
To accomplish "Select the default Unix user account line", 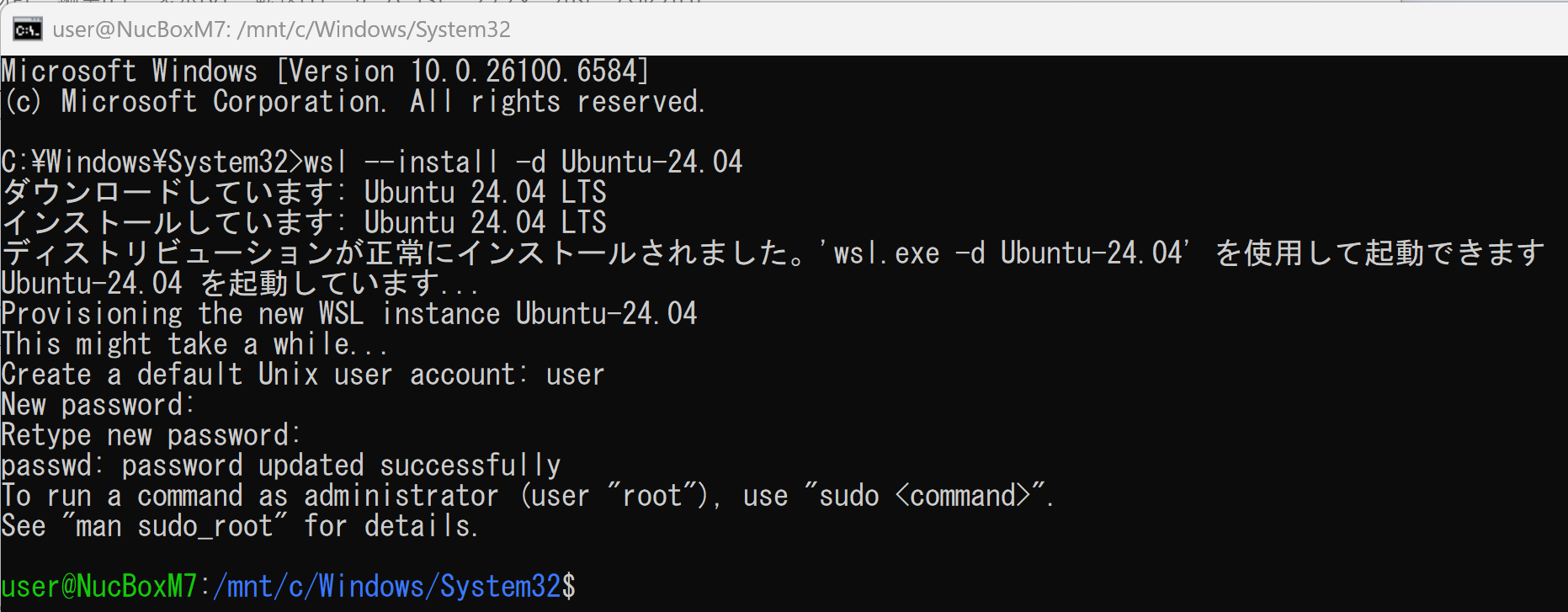I will pyautogui.click(x=303, y=374).
